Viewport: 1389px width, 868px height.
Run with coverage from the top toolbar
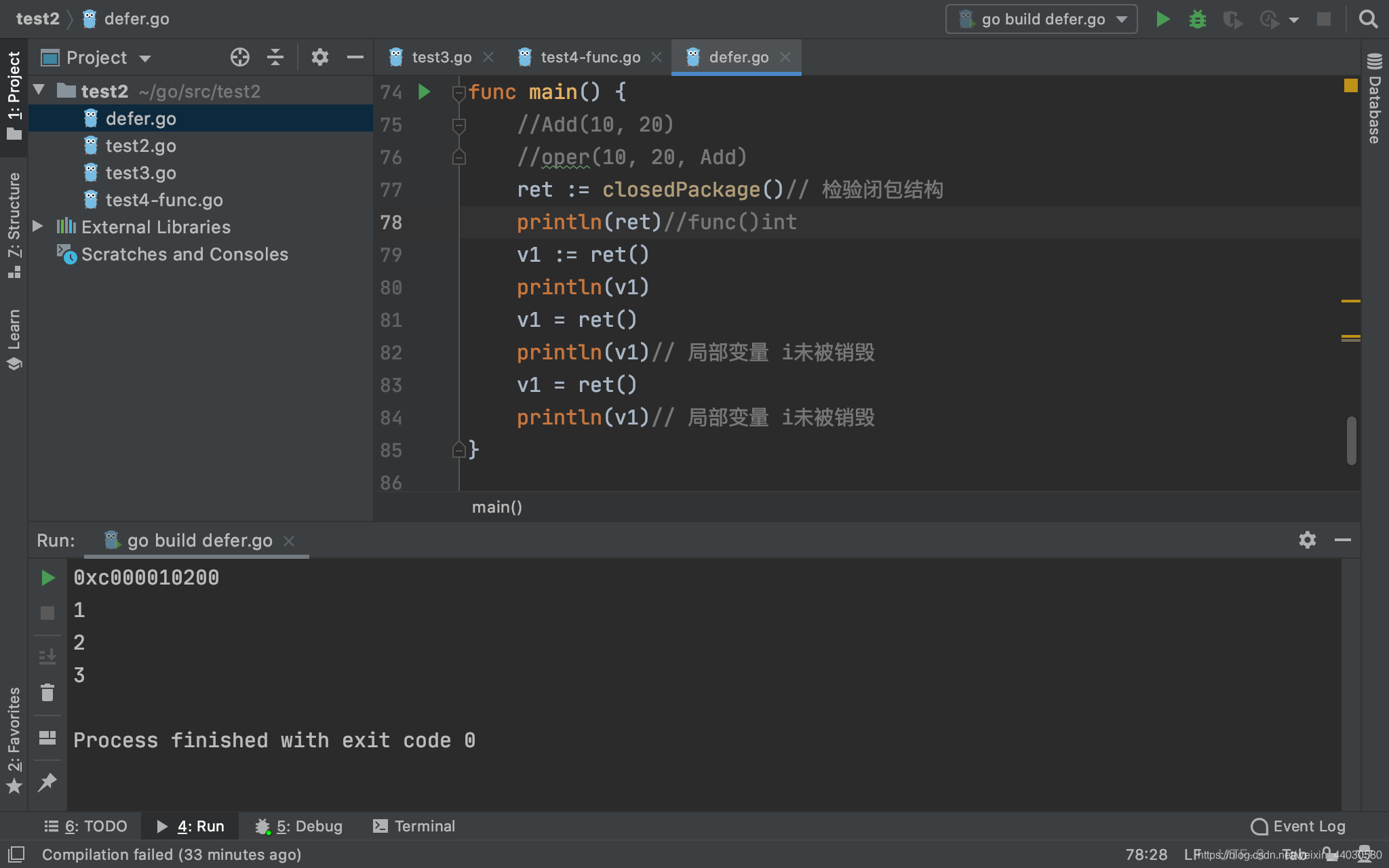1233,20
